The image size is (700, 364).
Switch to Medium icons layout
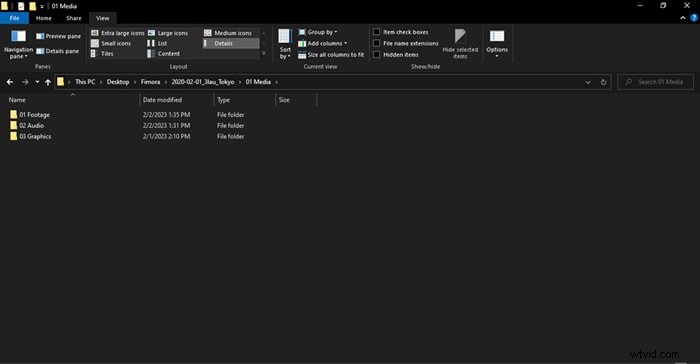(228, 33)
